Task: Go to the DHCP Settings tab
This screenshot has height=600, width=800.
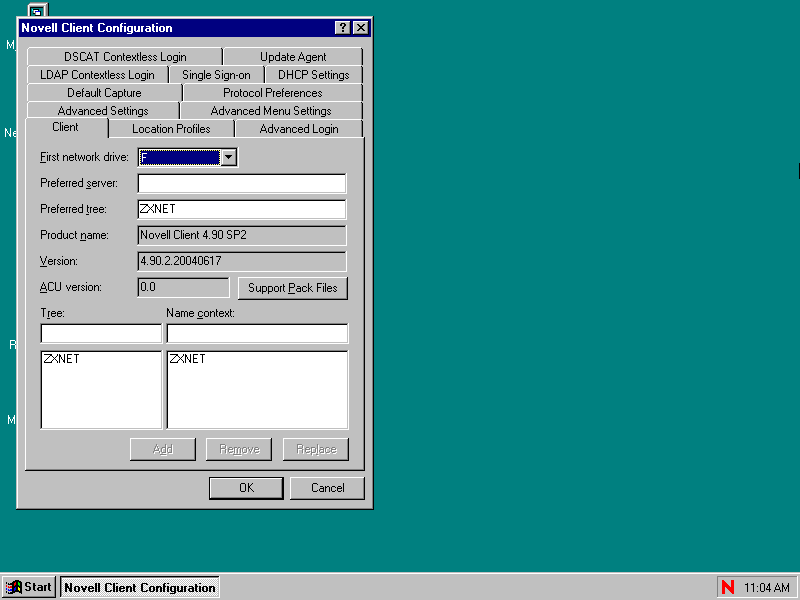Action: pos(314,75)
